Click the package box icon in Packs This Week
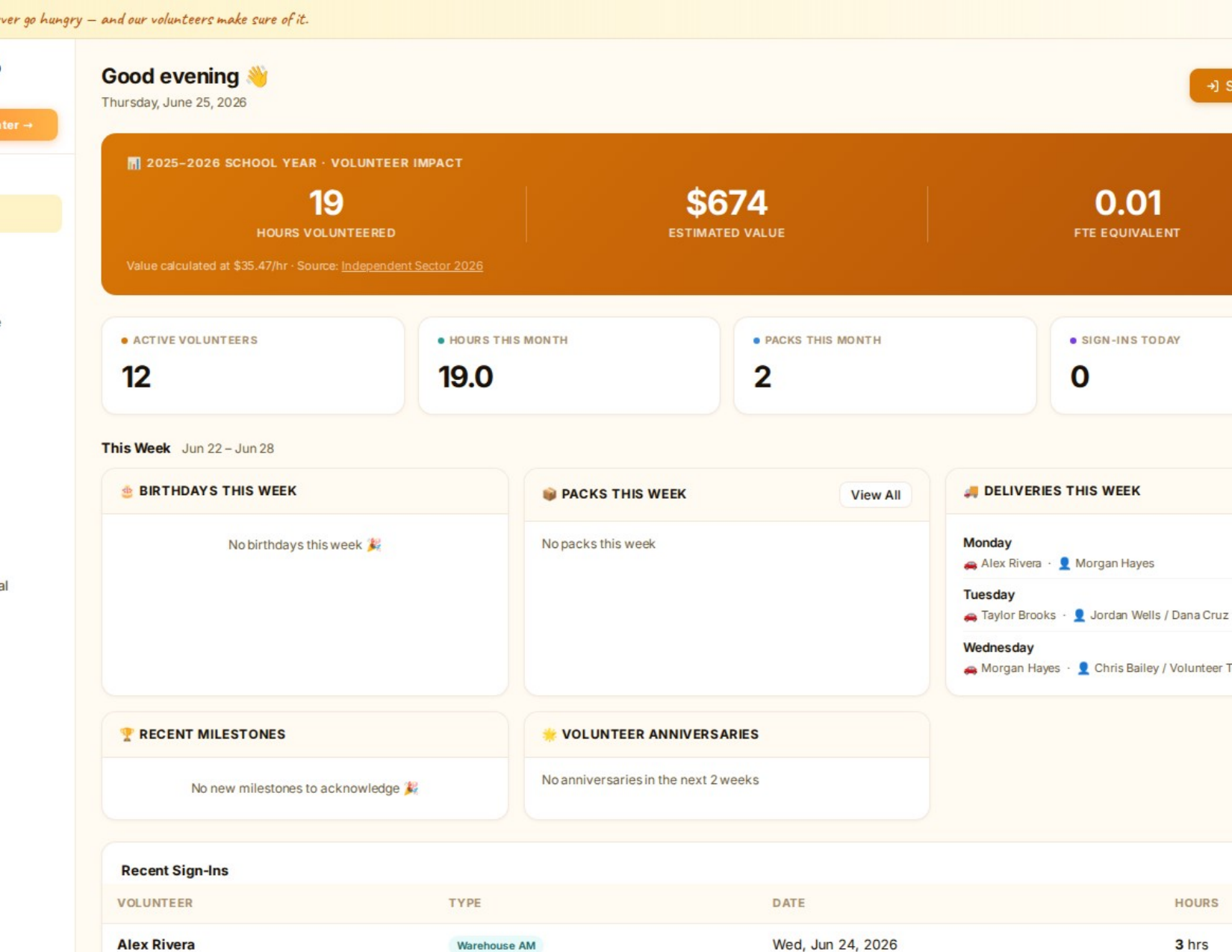Viewport: 1232px width, 952px height. click(550, 494)
